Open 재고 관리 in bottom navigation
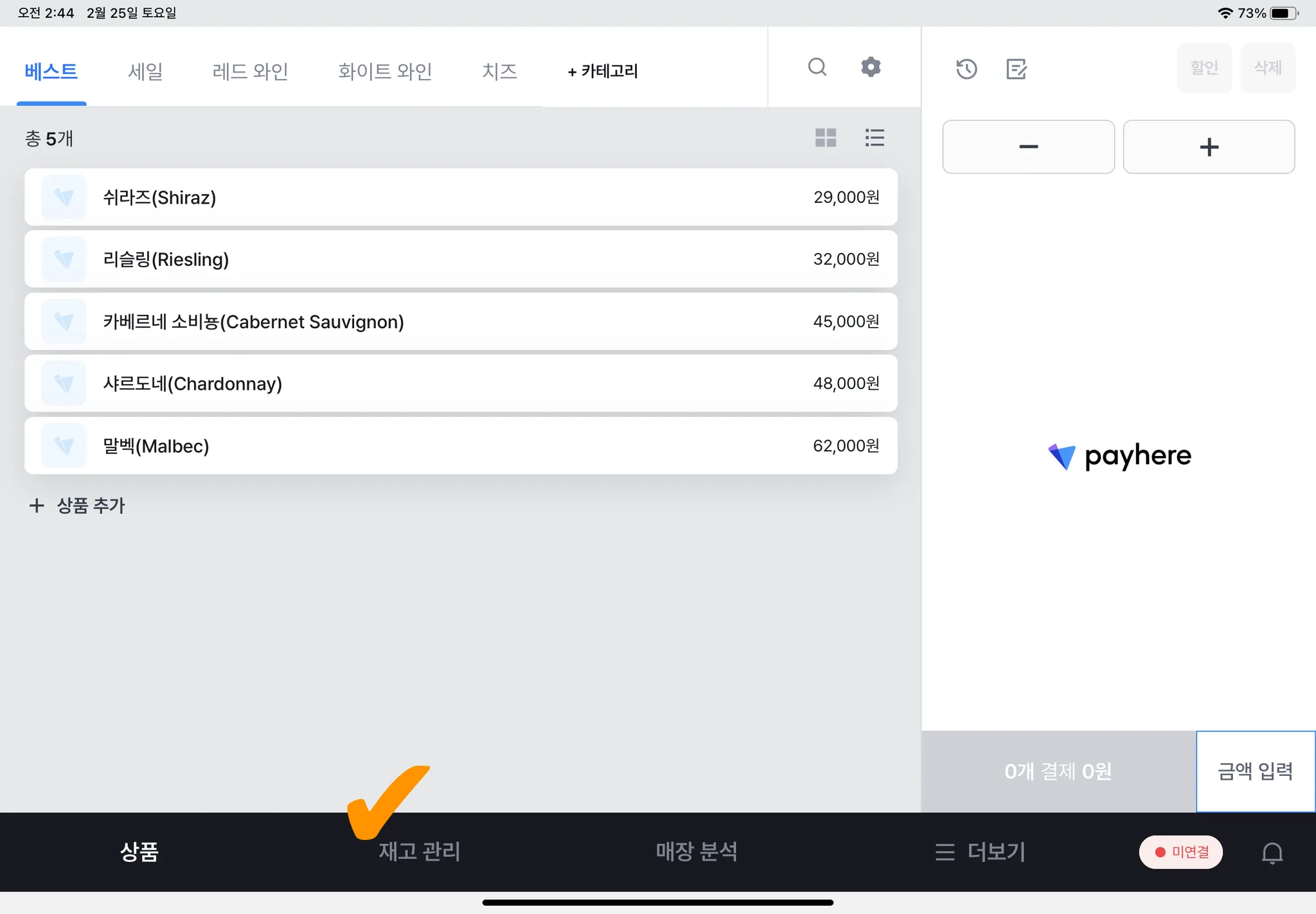 419,852
